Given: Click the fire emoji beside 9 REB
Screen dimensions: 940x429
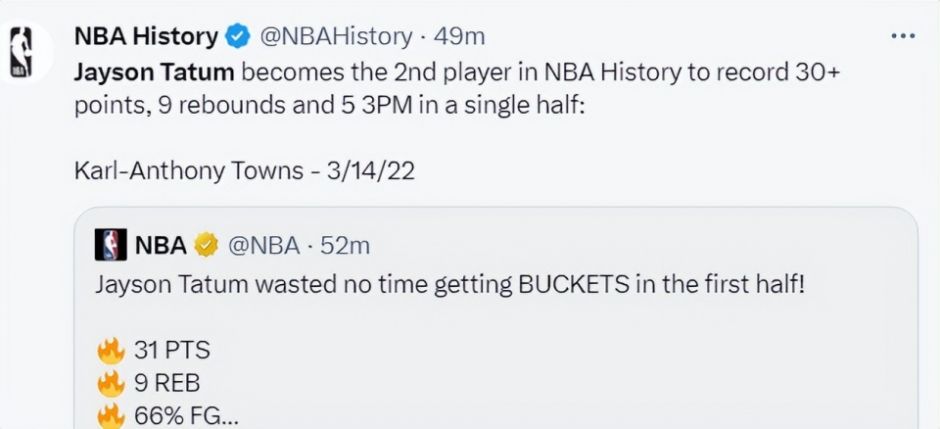Looking at the screenshot, I should click(x=110, y=383).
